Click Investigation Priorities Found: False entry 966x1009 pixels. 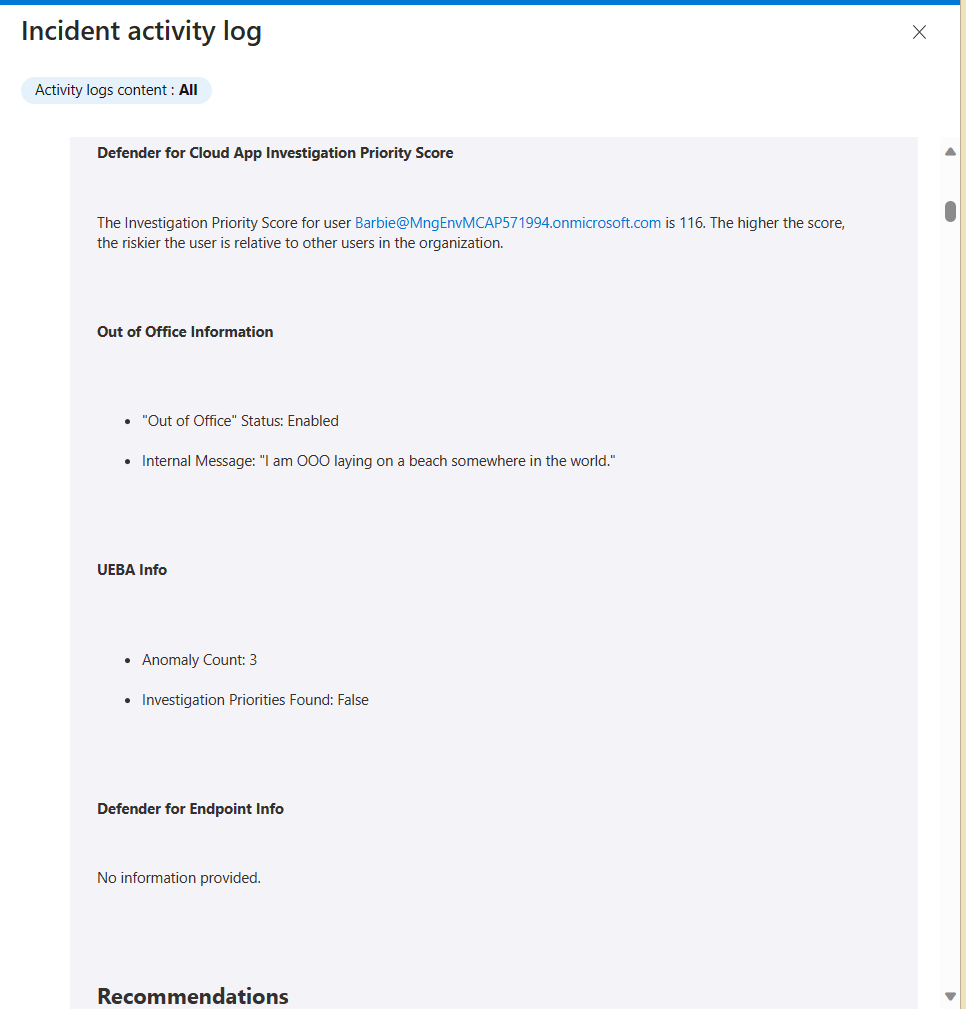[x=255, y=700]
